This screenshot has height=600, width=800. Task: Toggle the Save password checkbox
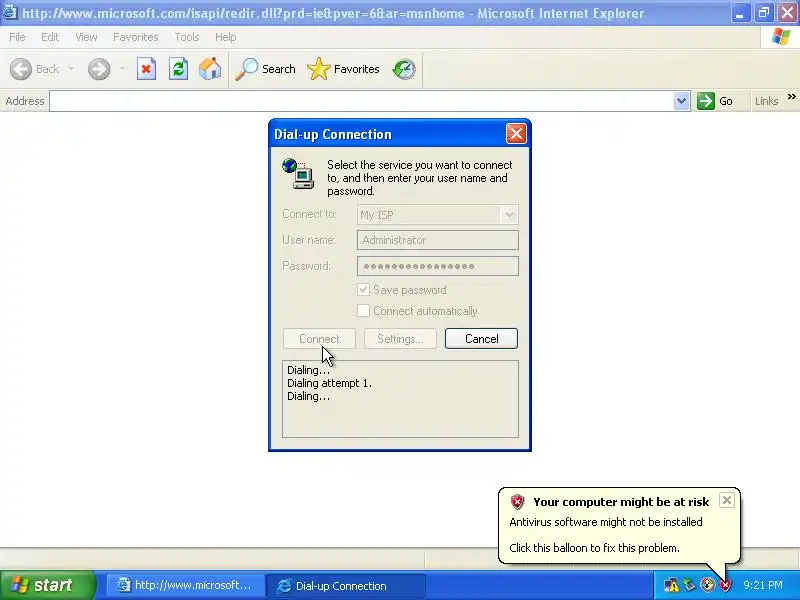click(363, 290)
